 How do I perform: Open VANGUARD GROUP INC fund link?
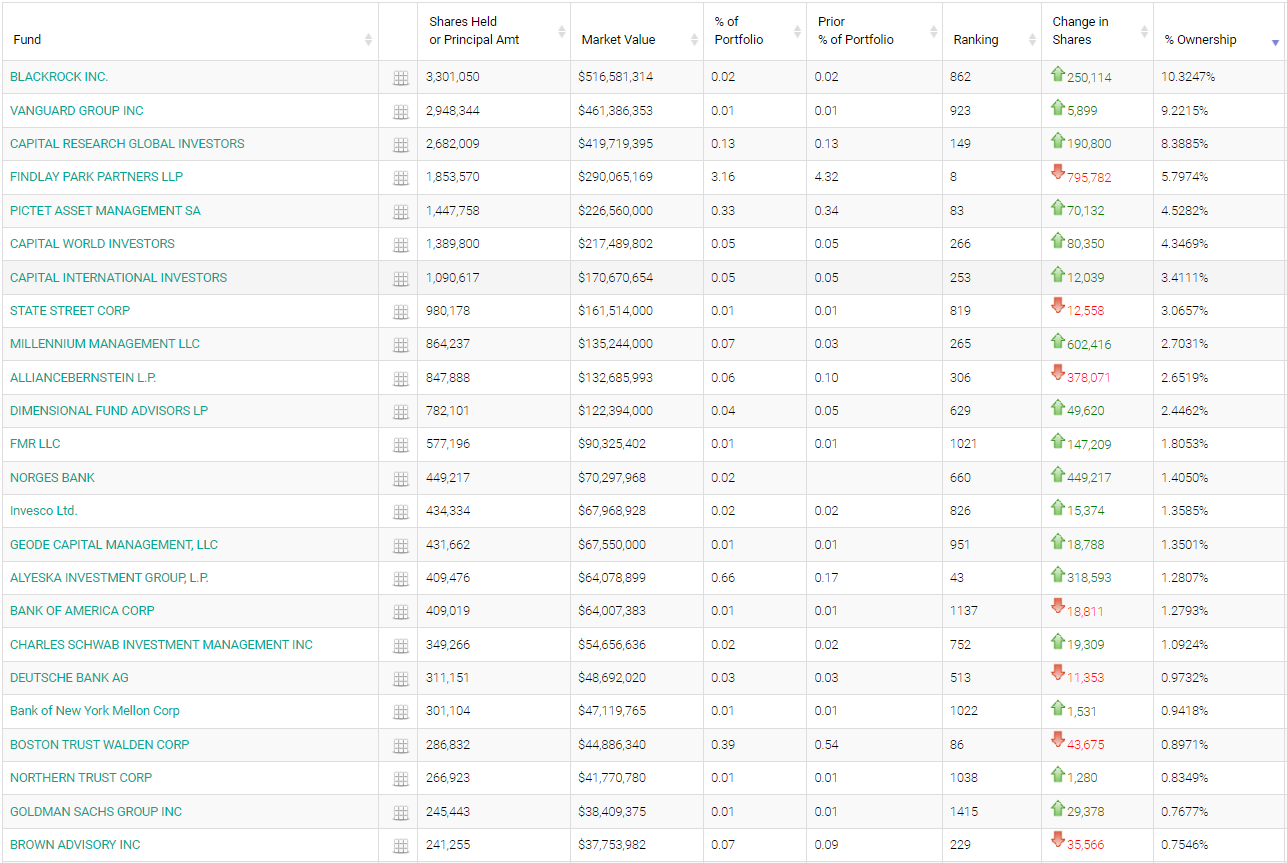[x=77, y=110]
